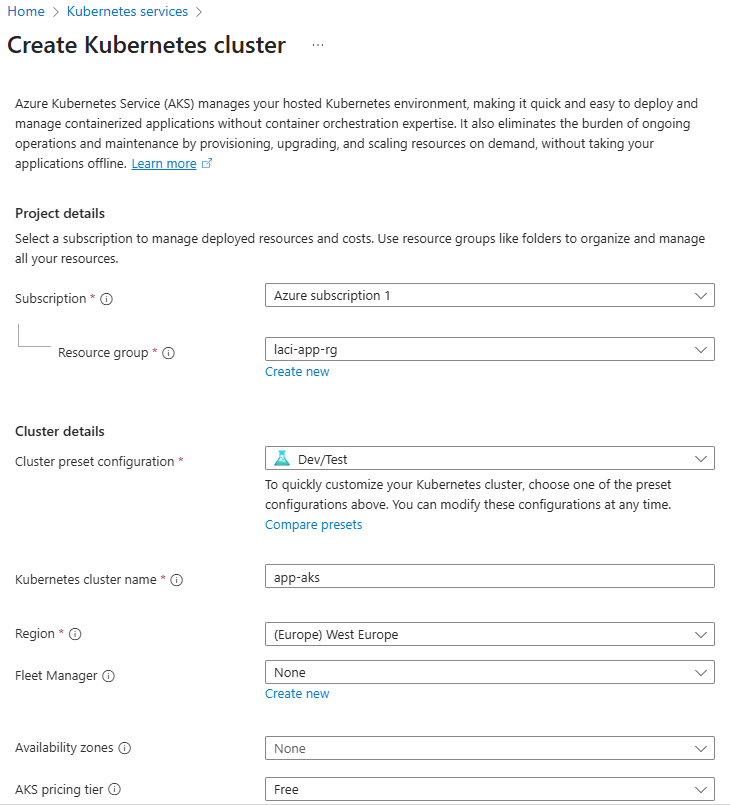Click the Kubernetes cluster name info icon
The width and height of the screenshot is (730, 805).
[x=177, y=580]
